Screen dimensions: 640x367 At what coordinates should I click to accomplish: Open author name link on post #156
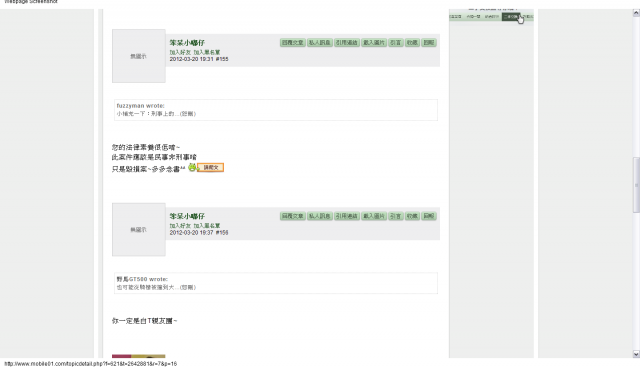click(x=187, y=216)
